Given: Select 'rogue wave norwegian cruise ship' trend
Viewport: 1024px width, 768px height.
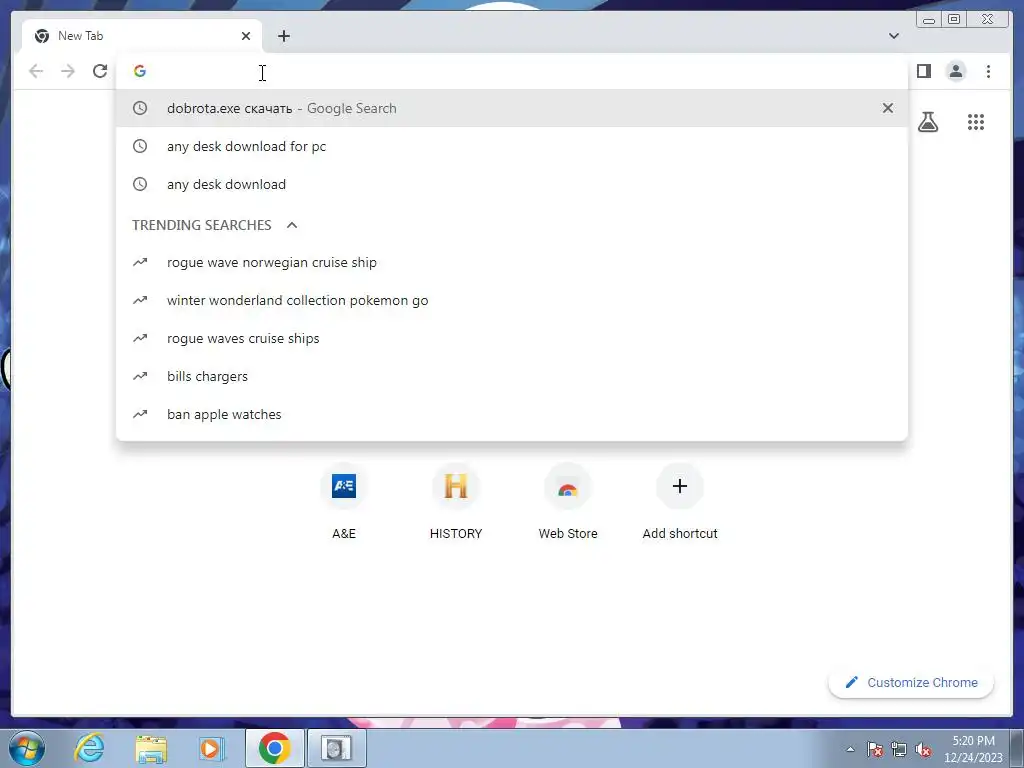Looking at the screenshot, I should pyautogui.click(x=512, y=263).
